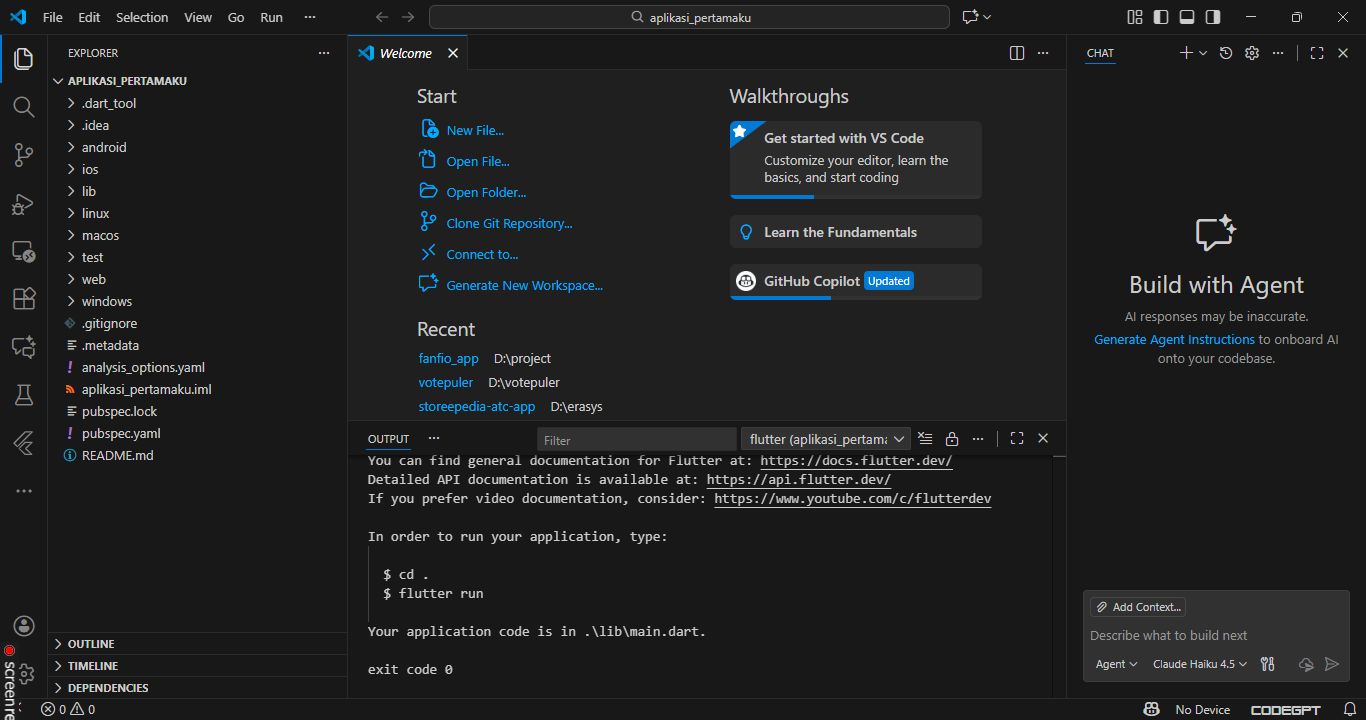Open the Flutter sidebar icon
This screenshot has height=720, width=1366.
pos(23,443)
